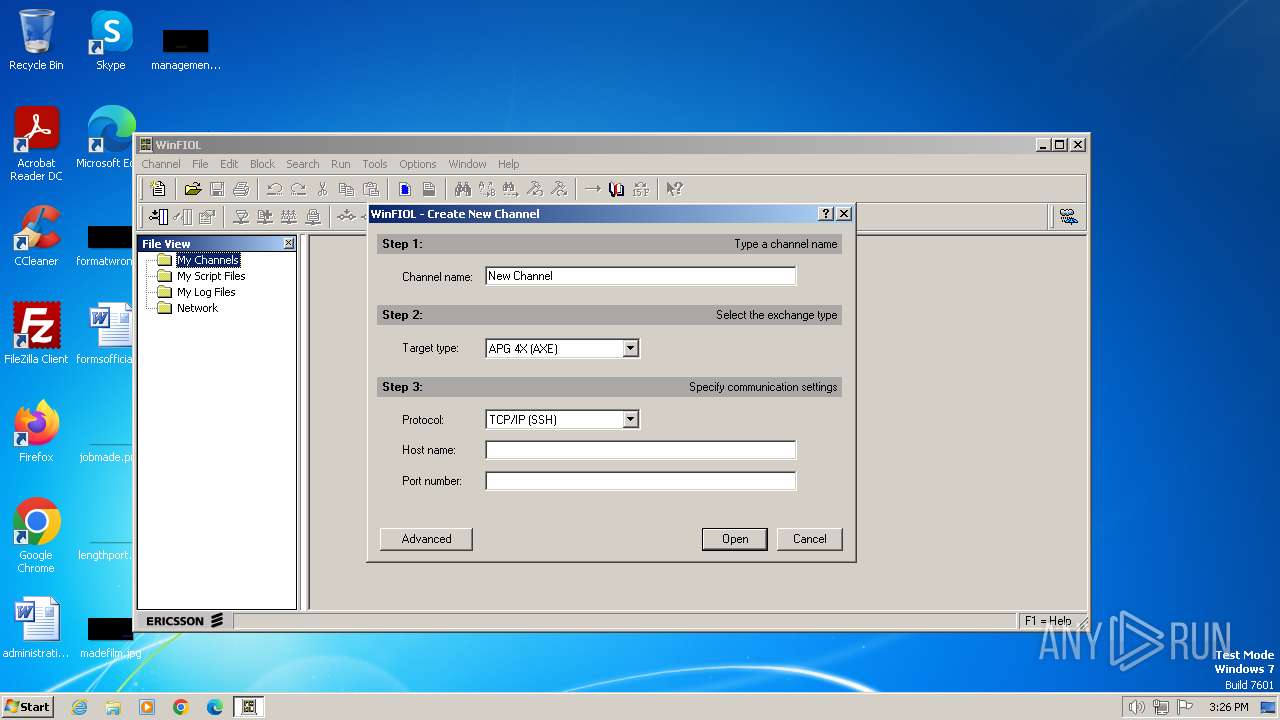Click the New channel toolbar icon
Image resolution: width=1280 pixels, height=720 pixels.
pyautogui.click(x=158, y=189)
